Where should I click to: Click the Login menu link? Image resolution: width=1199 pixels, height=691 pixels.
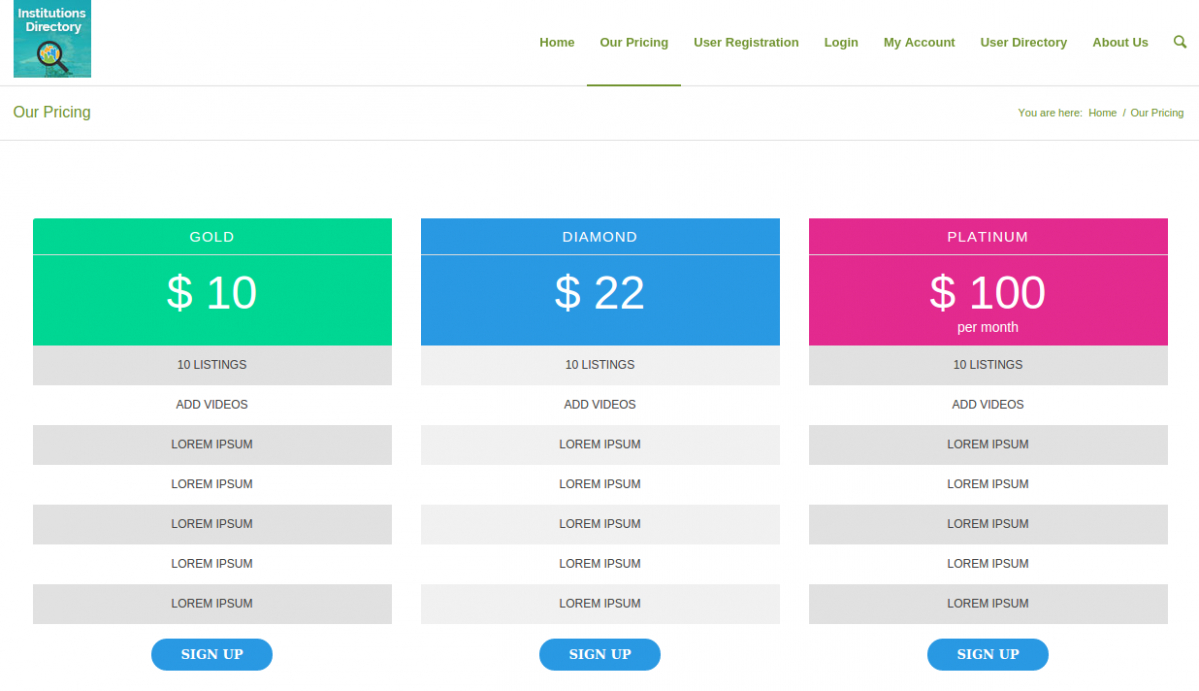(841, 43)
